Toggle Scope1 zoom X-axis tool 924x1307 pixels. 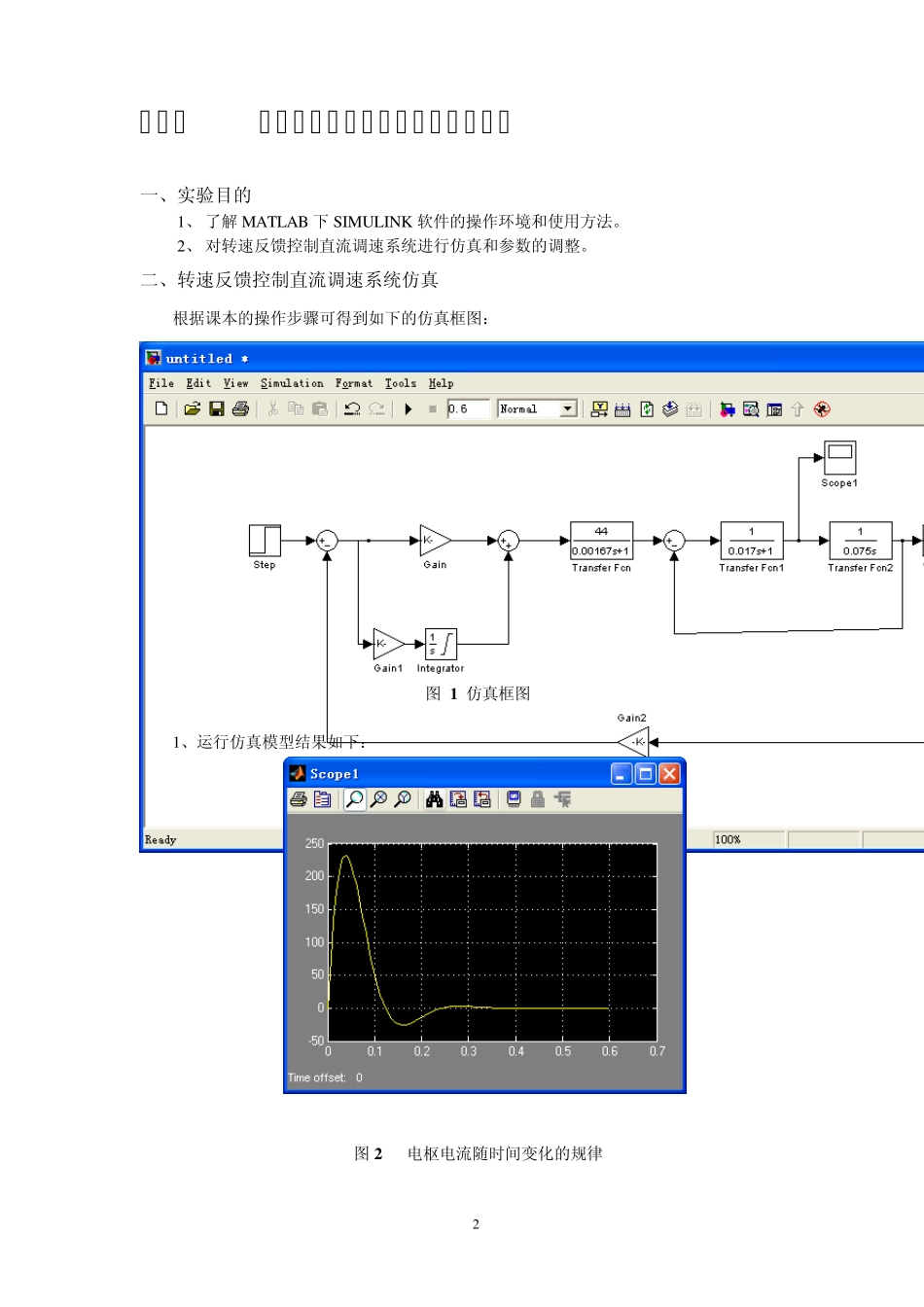(378, 799)
